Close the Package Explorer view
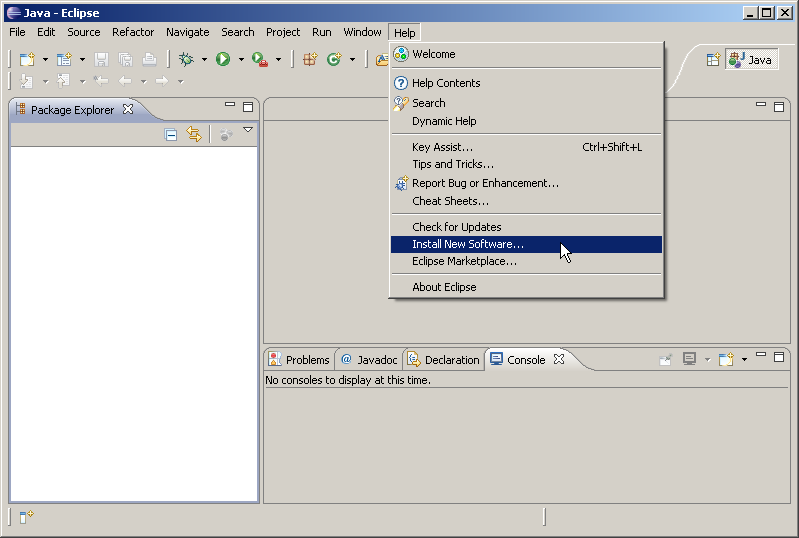 (128, 109)
